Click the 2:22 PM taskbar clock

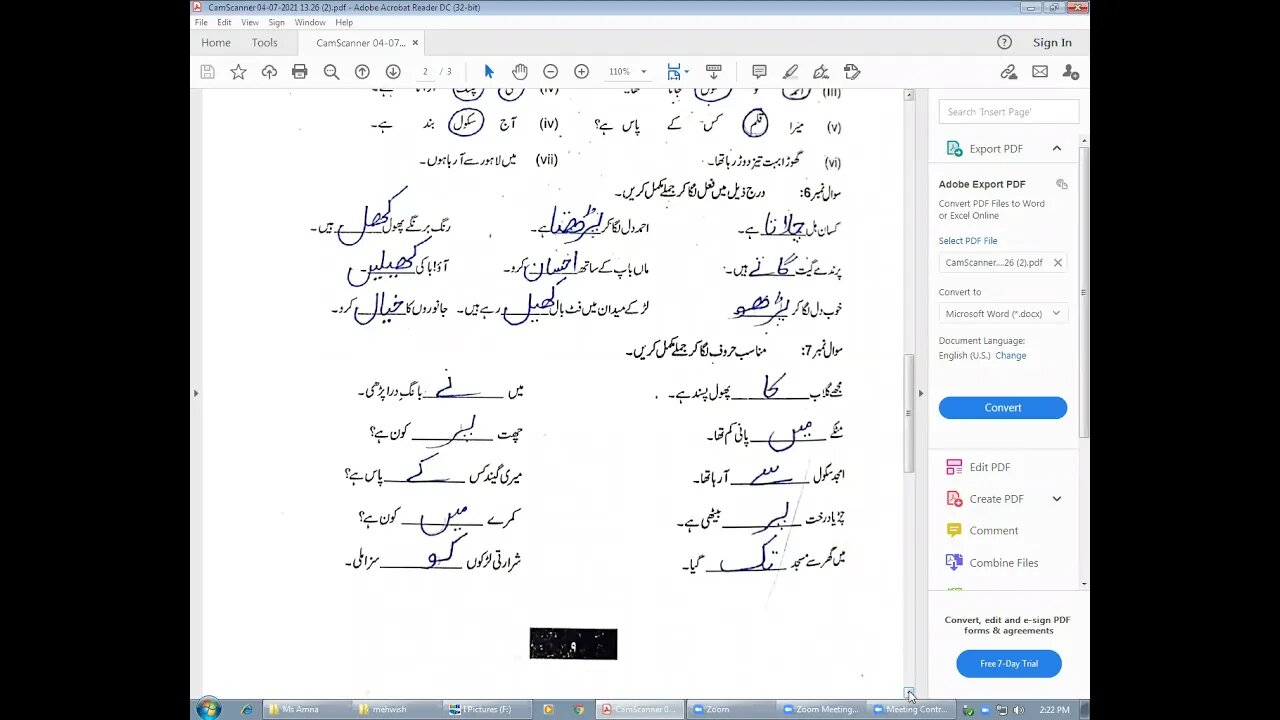coord(1053,710)
